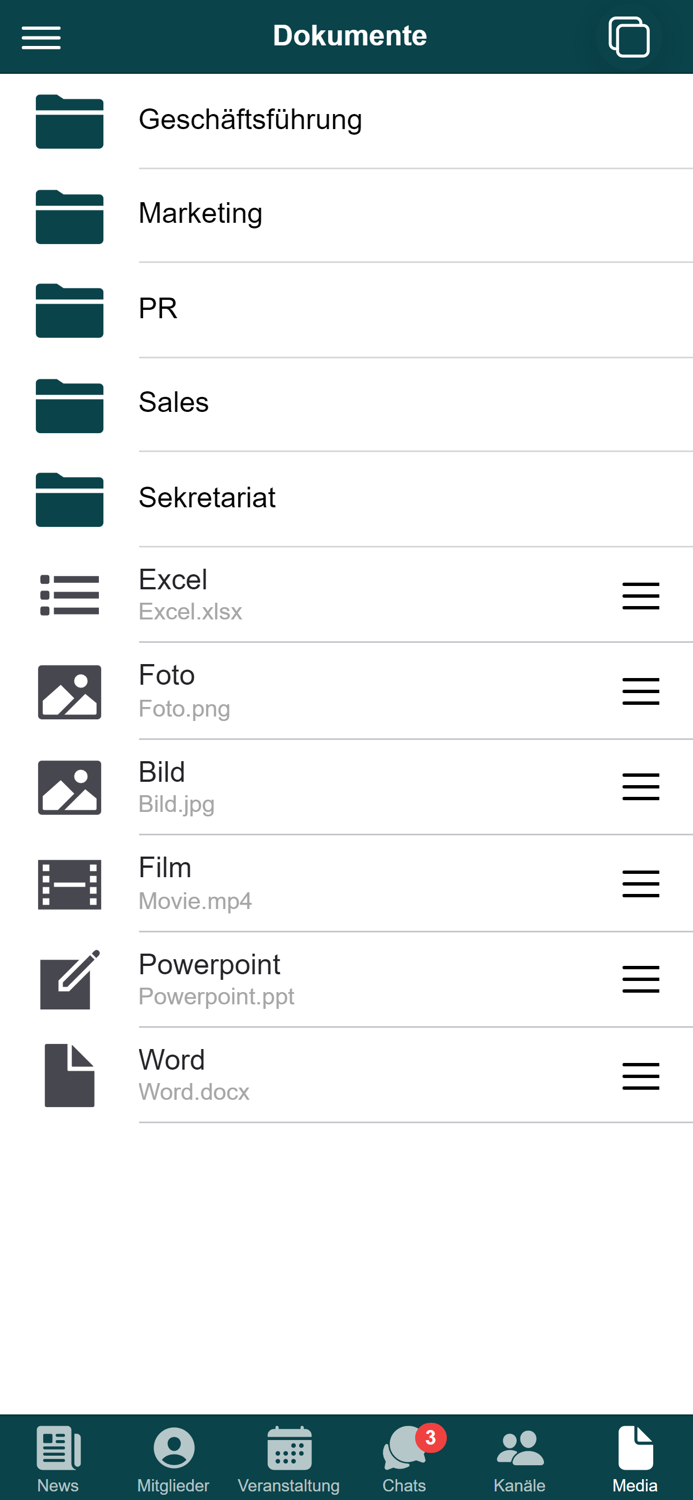693x1500 pixels.
Task: Click the film strip icon for Movie.mp4
Action: pos(69,883)
